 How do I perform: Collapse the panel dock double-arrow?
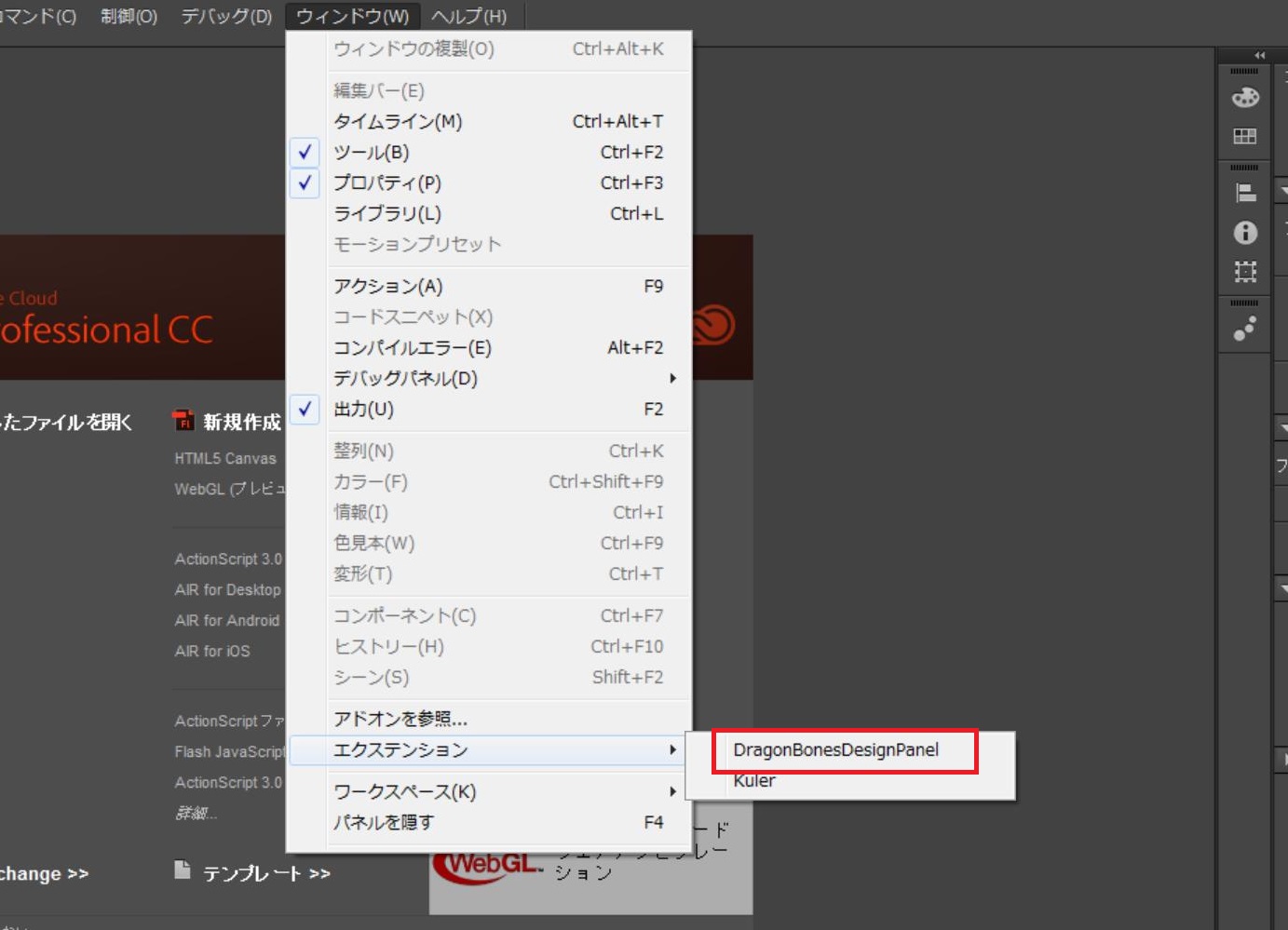point(1260,56)
